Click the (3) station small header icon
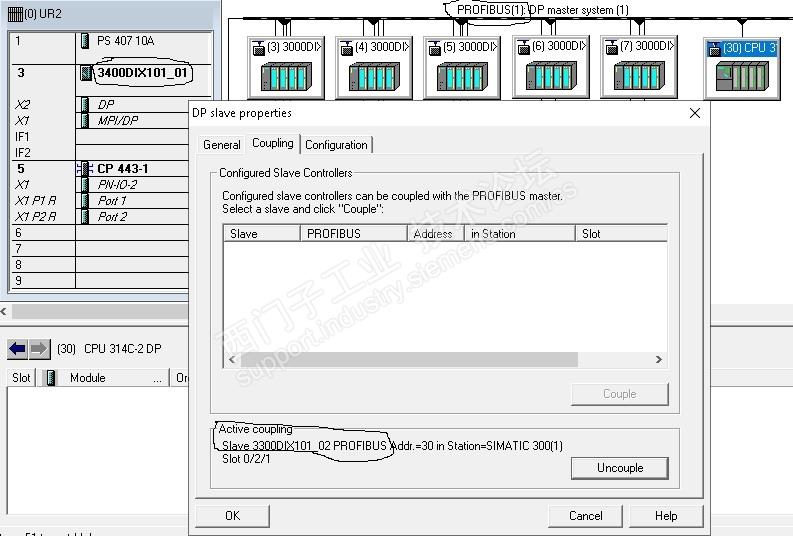Image resolution: width=793 pixels, height=536 pixels. [258, 48]
